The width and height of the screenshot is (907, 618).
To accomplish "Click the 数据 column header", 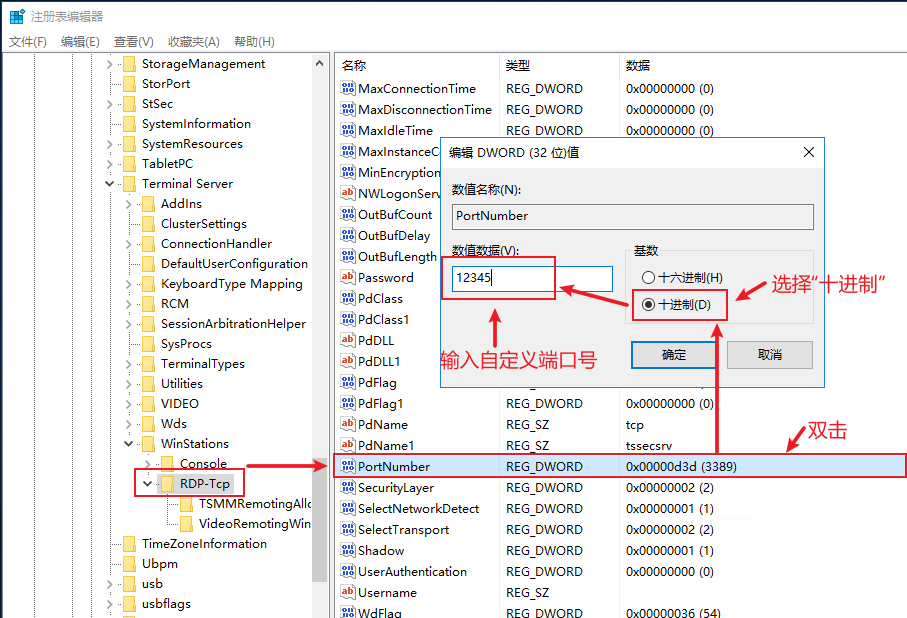I will pyautogui.click(x=637, y=65).
